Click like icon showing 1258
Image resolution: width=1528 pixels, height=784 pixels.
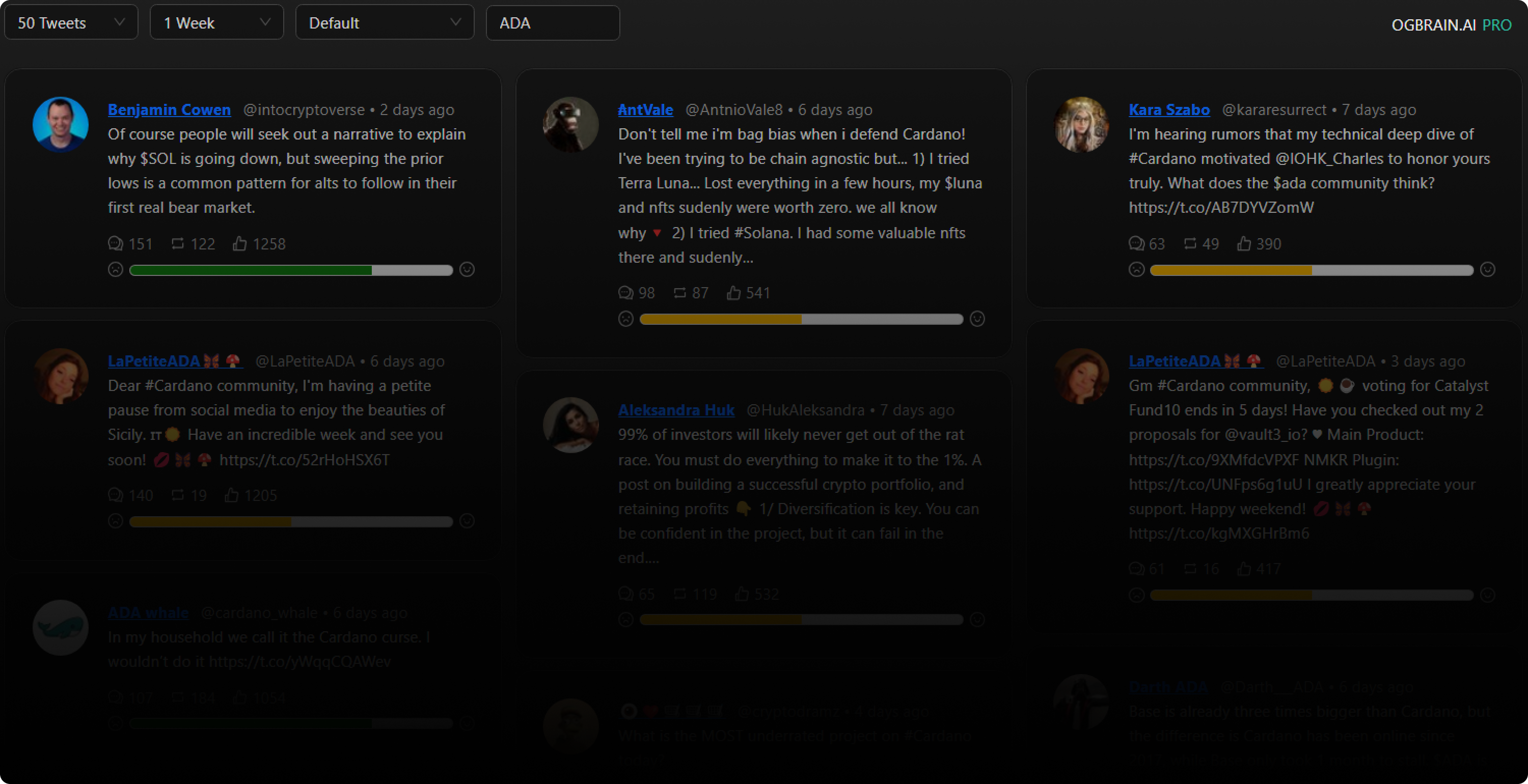point(239,244)
